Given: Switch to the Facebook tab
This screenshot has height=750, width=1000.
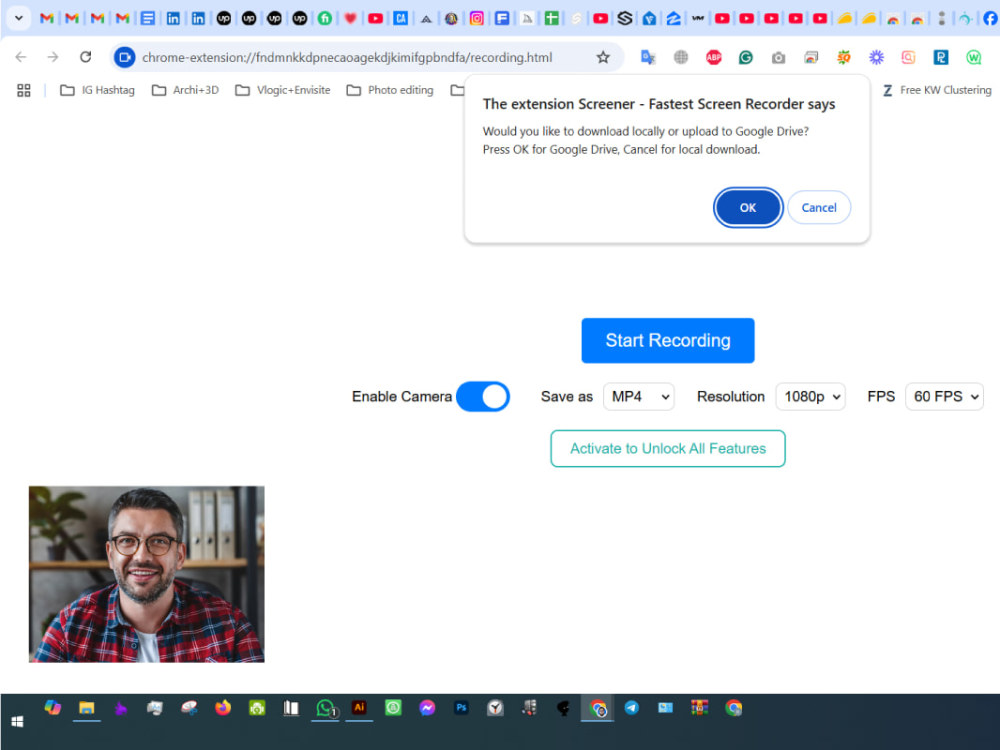Looking at the screenshot, I should (990, 18).
